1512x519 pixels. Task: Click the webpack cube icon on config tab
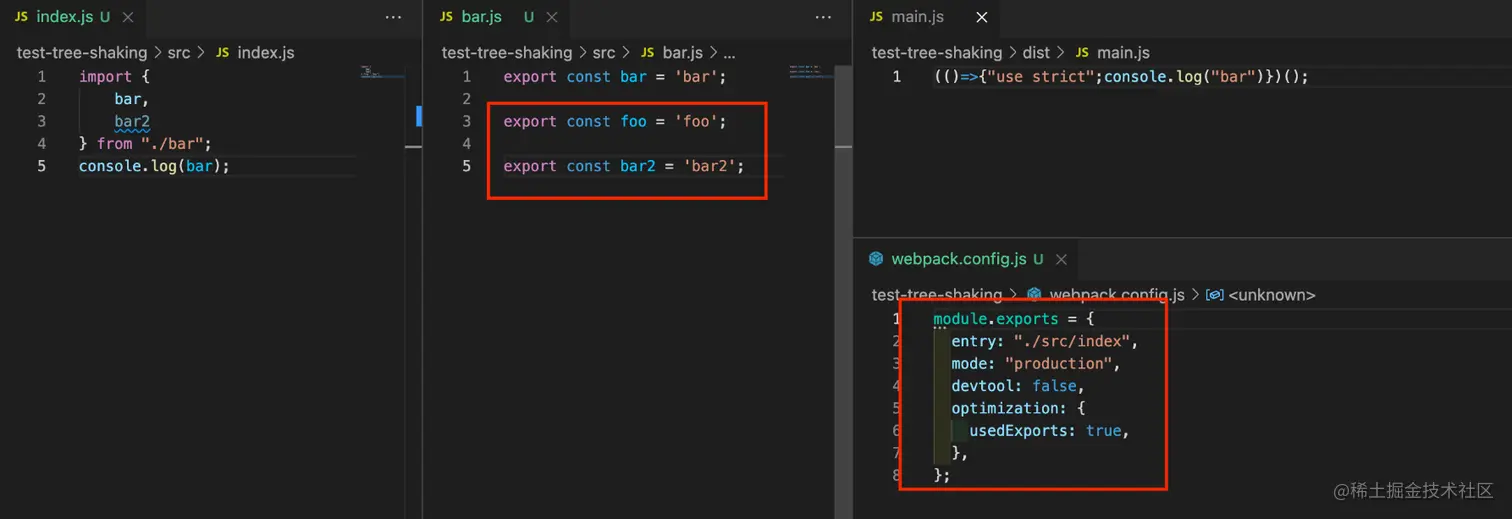(876, 259)
